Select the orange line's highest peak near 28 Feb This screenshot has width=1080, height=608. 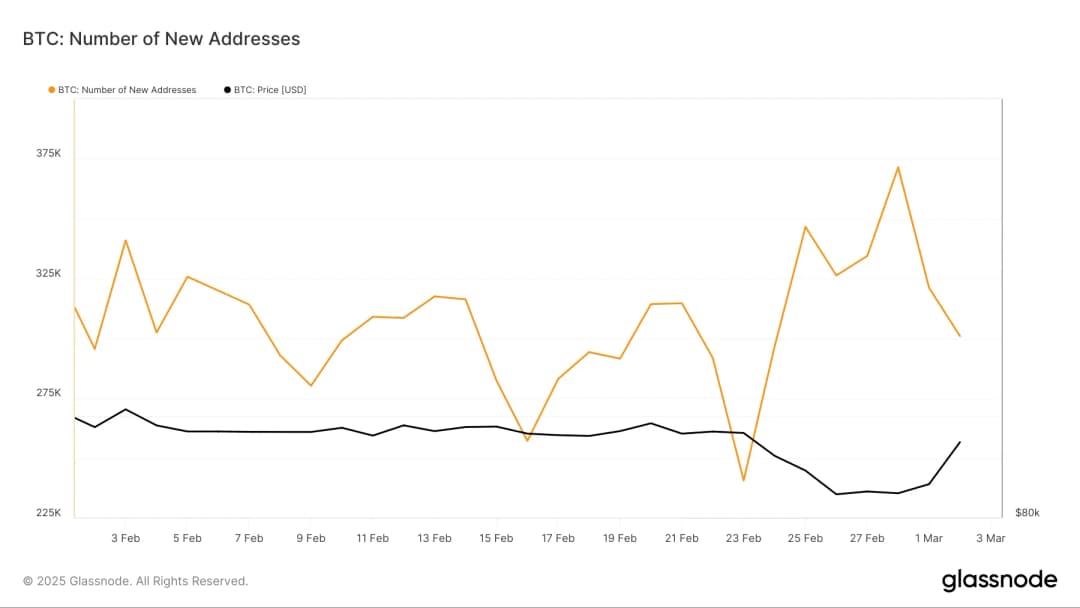tap(898, 167)
